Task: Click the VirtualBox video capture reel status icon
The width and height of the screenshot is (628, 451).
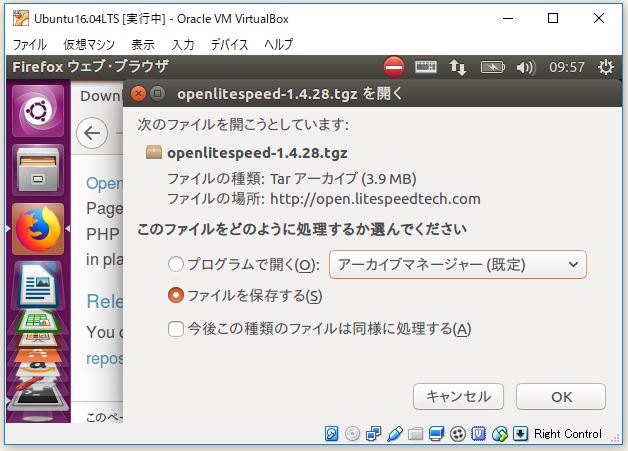Action: click(458, 433)
